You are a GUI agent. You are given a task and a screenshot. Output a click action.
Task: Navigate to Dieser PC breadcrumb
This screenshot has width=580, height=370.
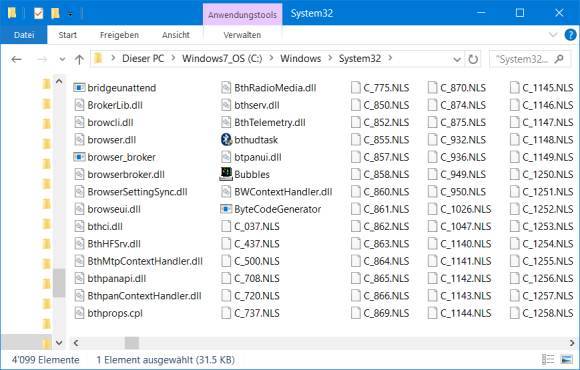click(x=143, y=58)
